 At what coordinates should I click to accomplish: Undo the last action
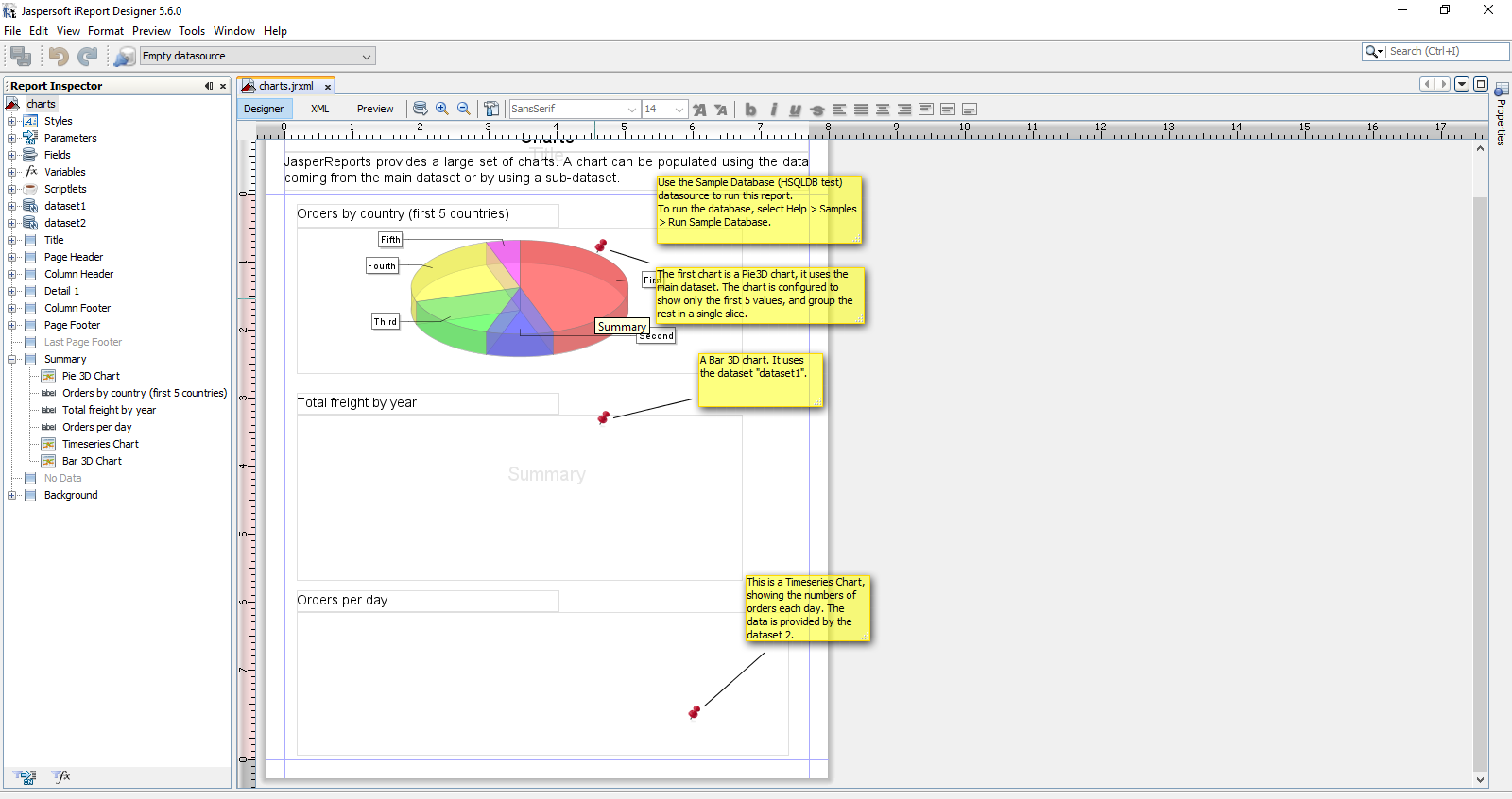point(59,57)
